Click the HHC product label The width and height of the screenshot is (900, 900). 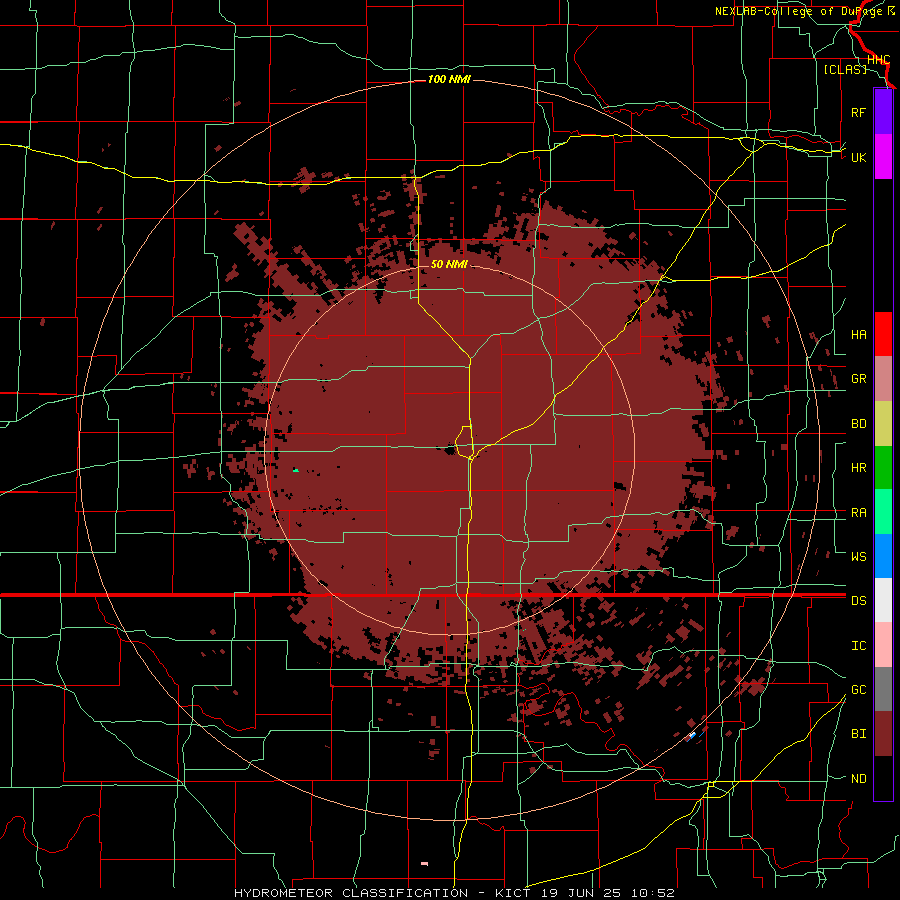pyautogui.click(x=879, y=60)
